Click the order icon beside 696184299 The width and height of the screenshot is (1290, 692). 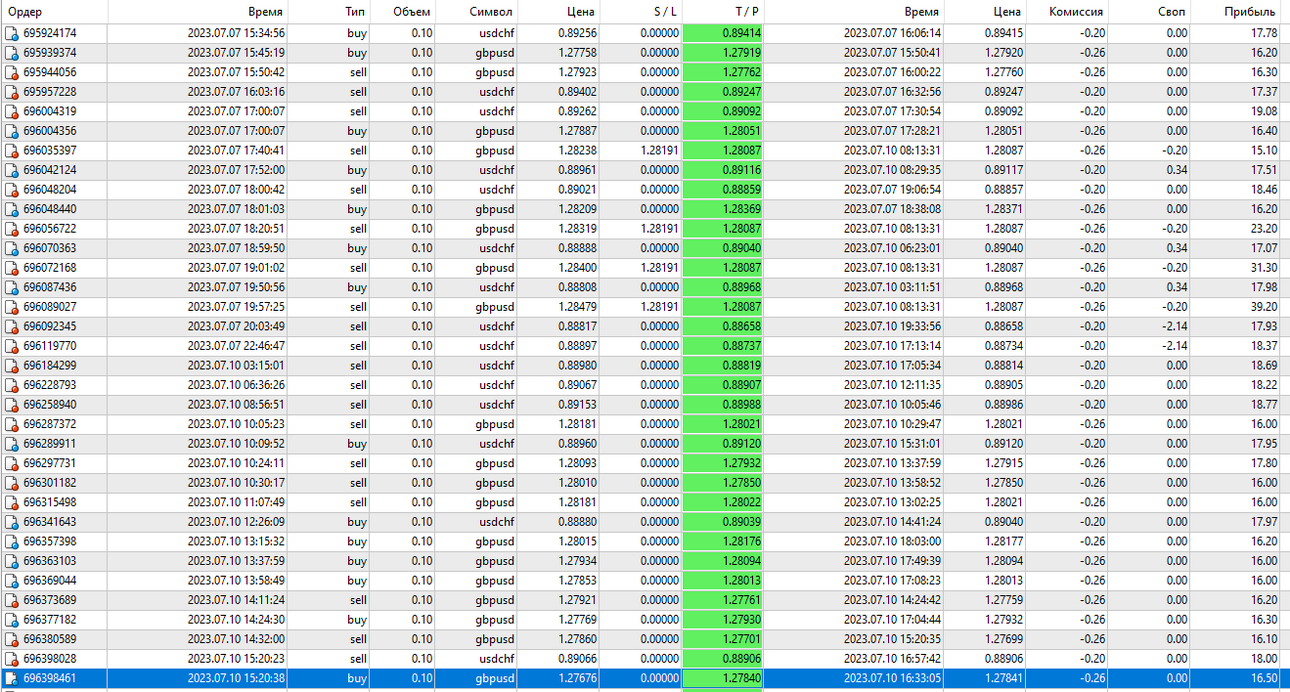[x=12, y=365]
